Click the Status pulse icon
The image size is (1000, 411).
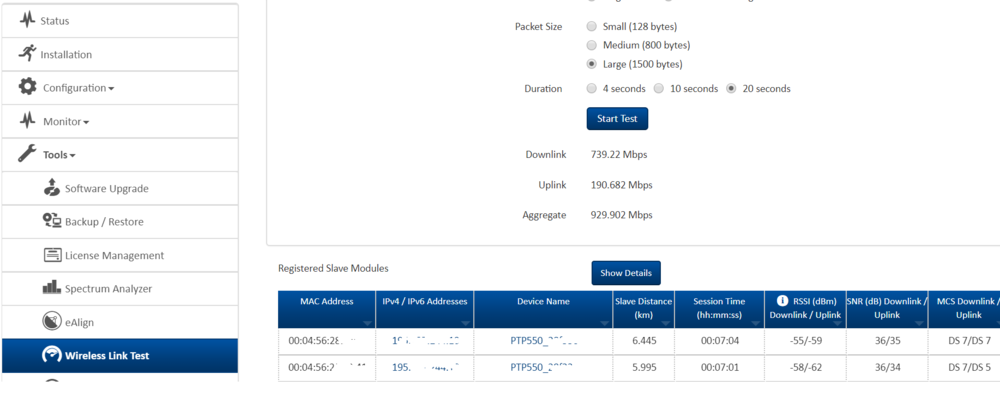tap(27, 20)
